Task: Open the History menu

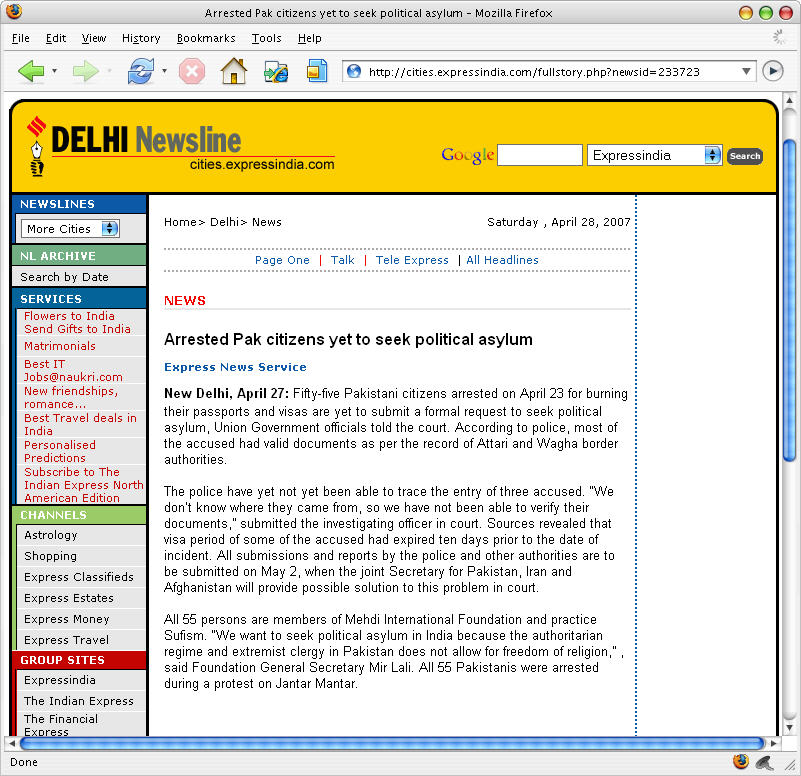Action: point(141,38)
